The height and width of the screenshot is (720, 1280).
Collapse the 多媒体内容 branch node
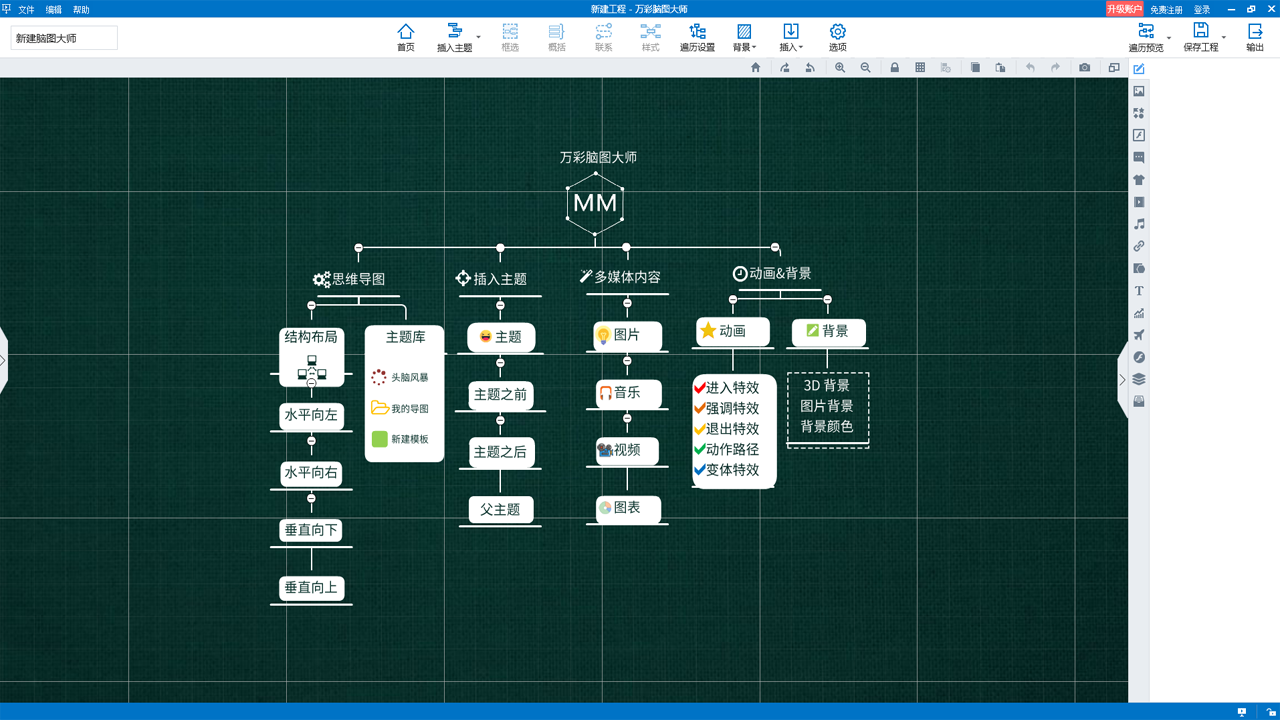click(x=627, y=304)
